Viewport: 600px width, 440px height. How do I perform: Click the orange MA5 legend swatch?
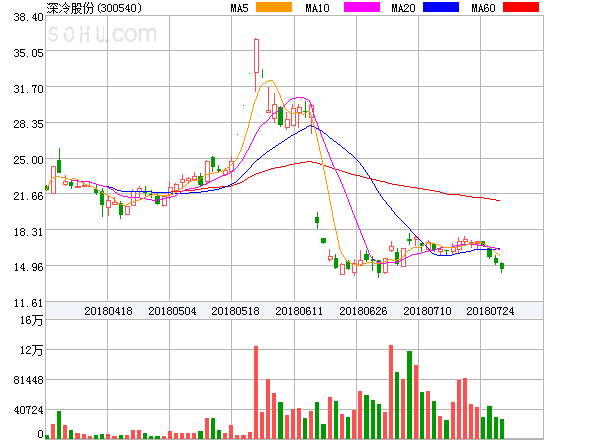pos(274,7)
